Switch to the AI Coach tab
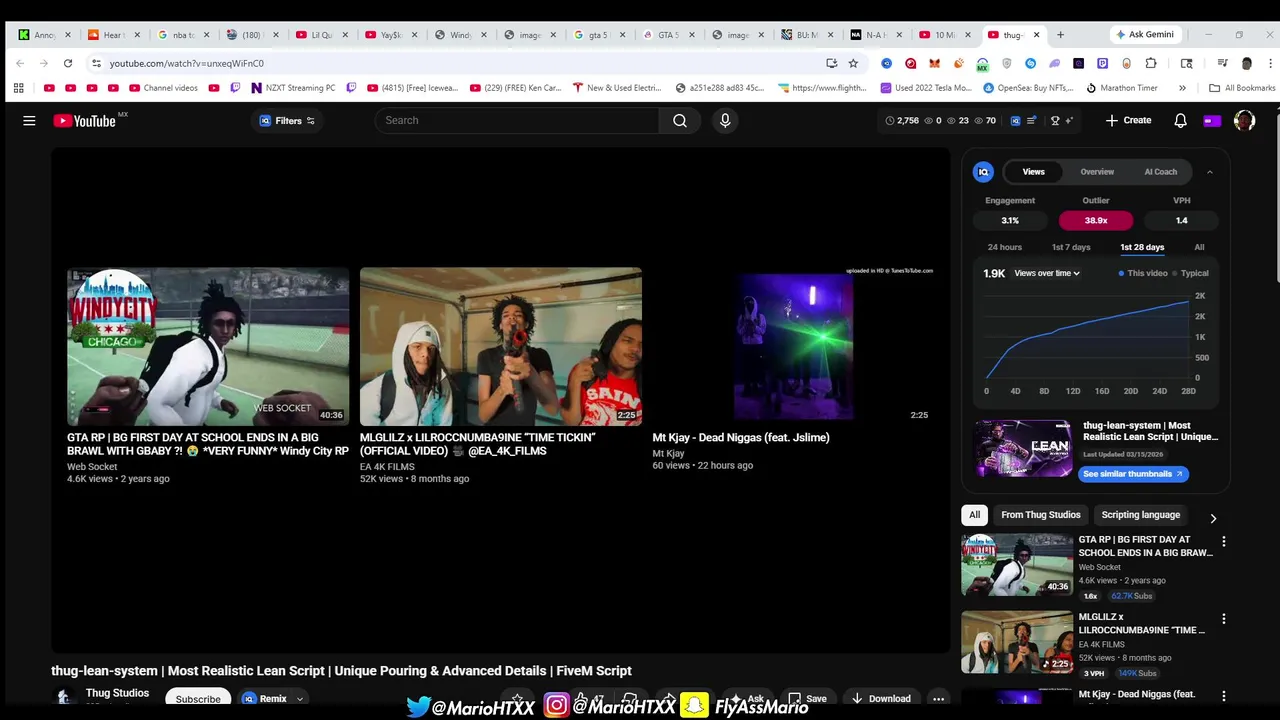 1160,172
